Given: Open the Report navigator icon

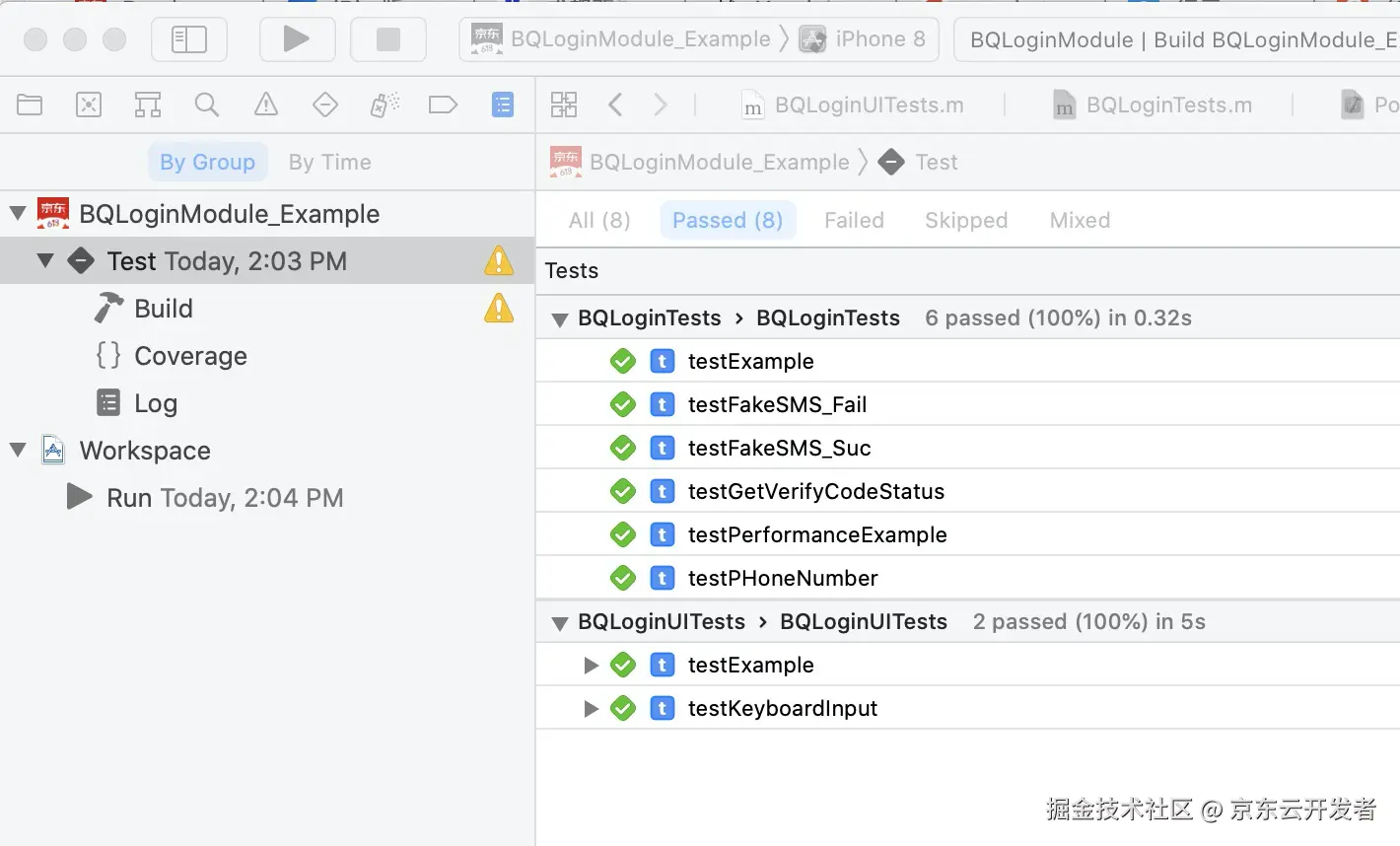Looking at the screenshot, I should click(x=503, y=105).
